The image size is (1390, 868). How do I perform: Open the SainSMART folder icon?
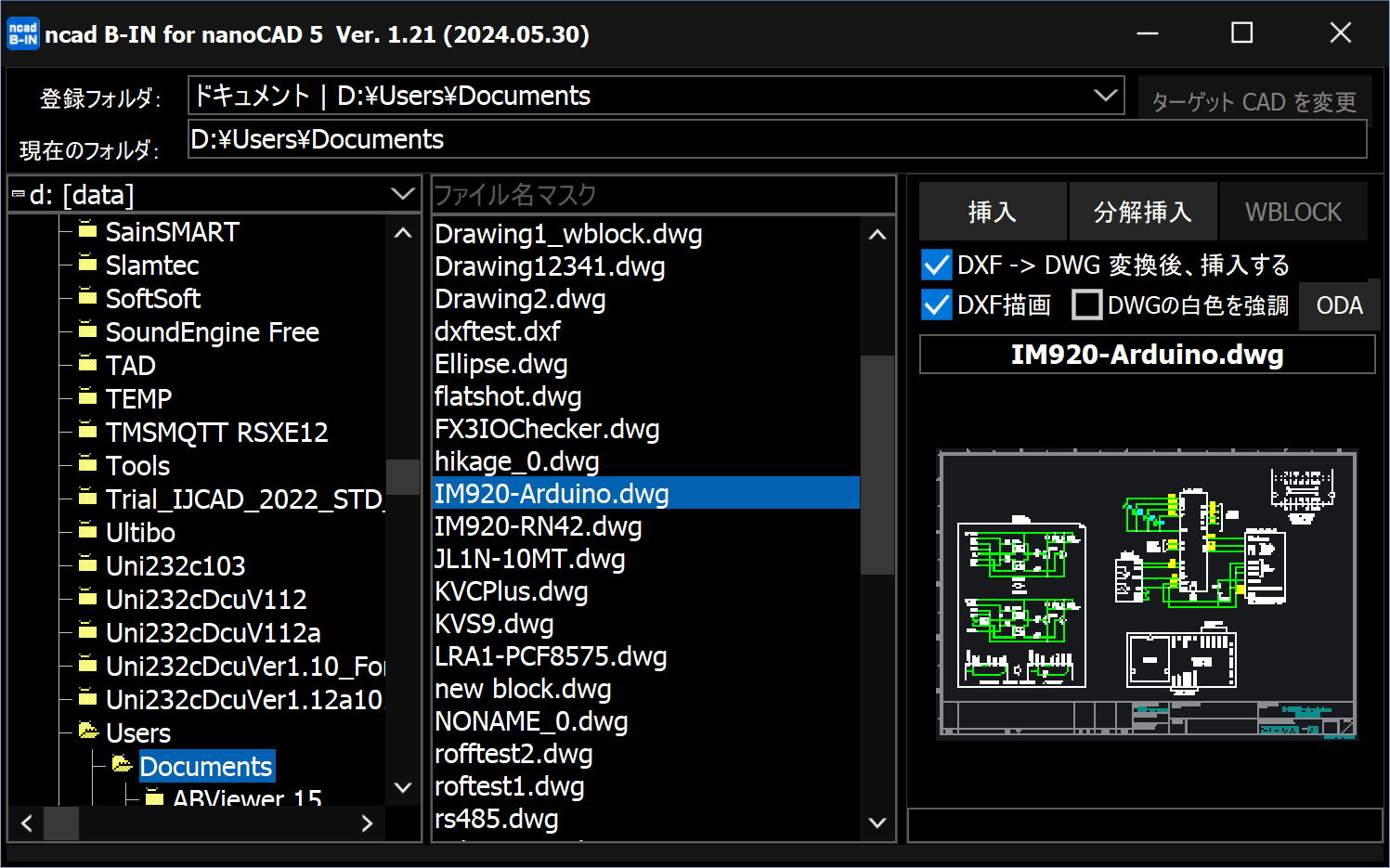coord(88,229)
